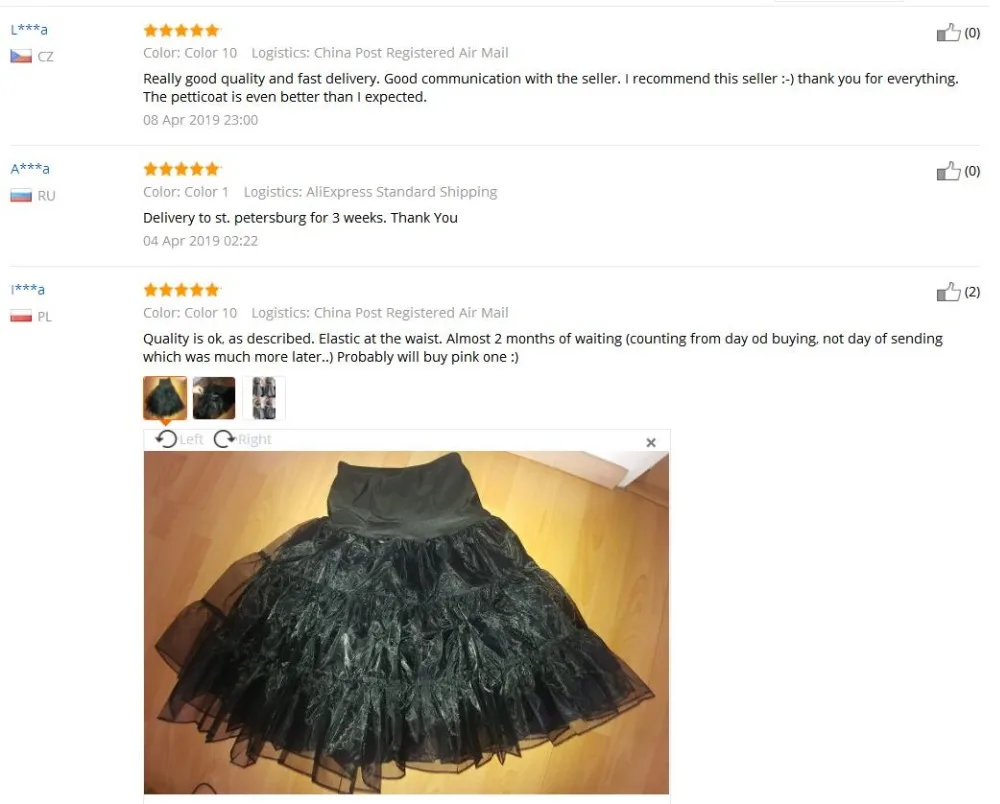Give thumbs-up to I***a's Poland review
Image resolution: width=1000 pixels, height=804 pixels.
tap(948, 292)
